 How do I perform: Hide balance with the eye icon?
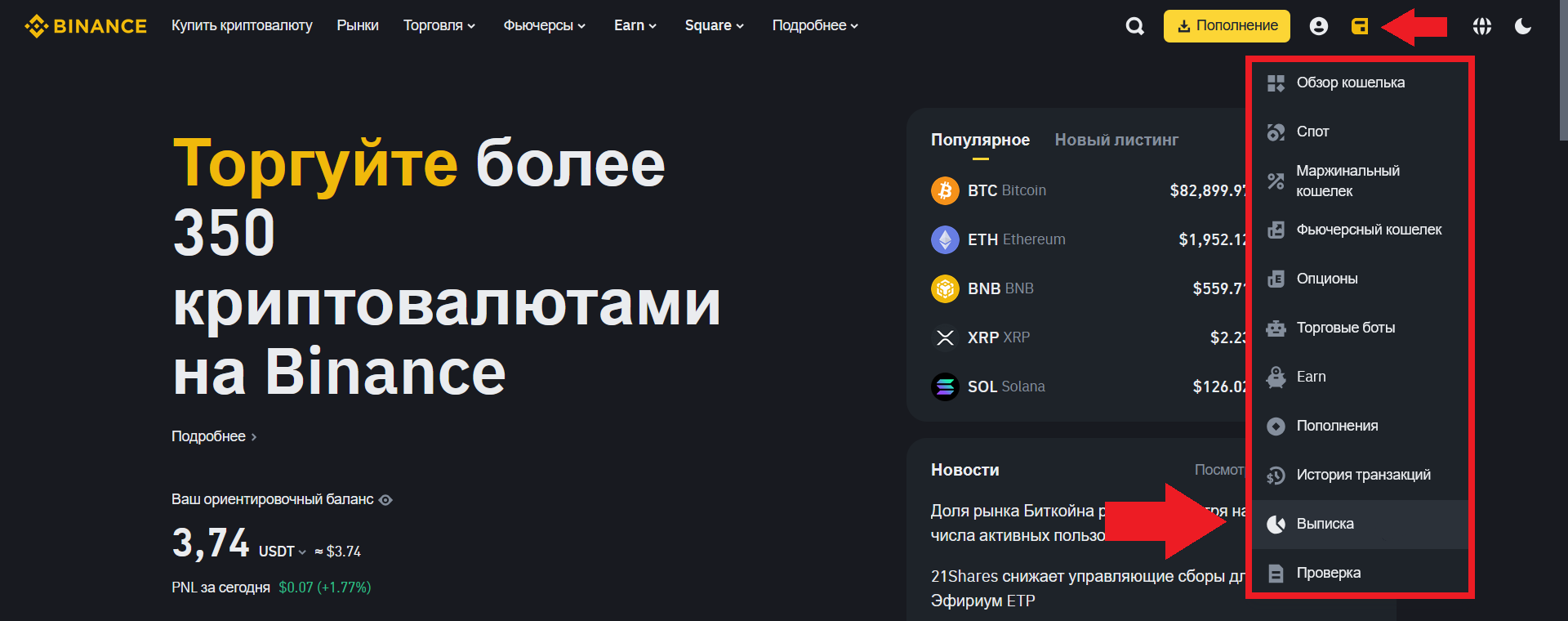click(x=385, y=500)
